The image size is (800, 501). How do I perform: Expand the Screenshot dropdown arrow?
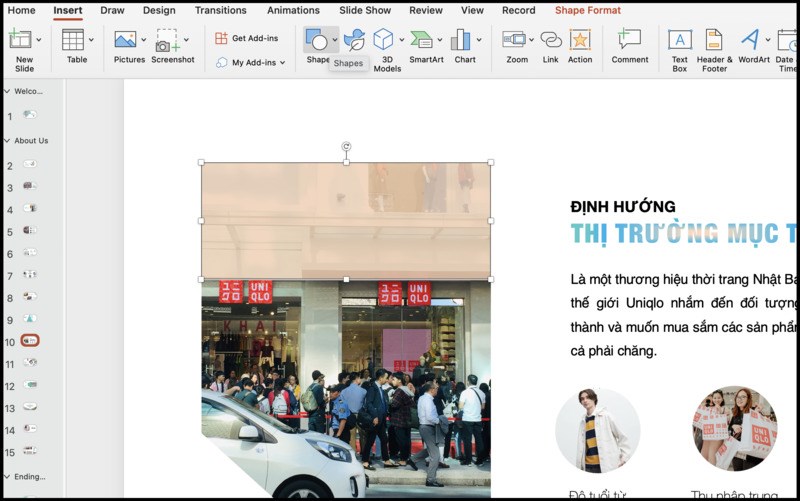[x=186, y=39]
